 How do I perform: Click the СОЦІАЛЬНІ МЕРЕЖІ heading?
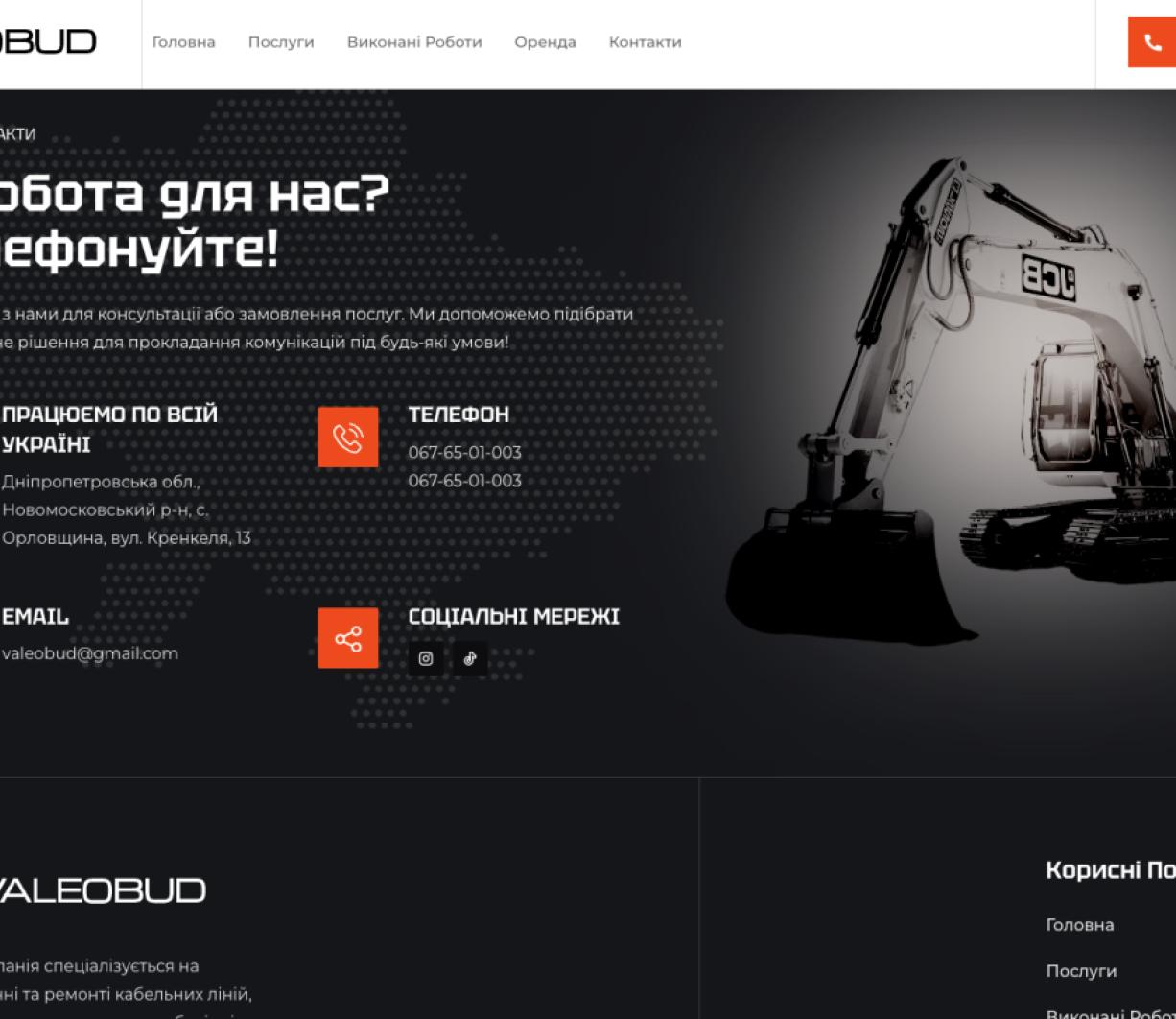coord(513,617)
